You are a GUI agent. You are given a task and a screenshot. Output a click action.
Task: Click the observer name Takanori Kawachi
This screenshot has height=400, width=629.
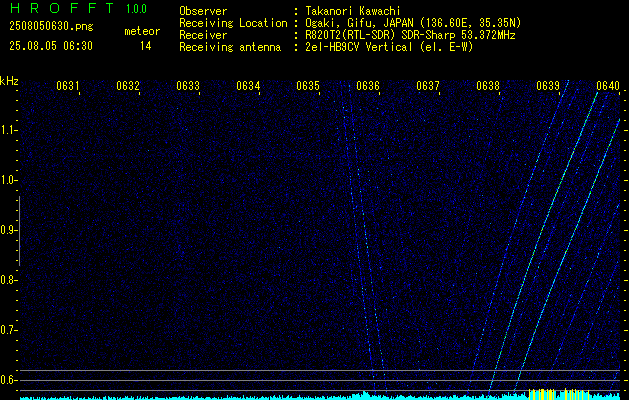pos(353,11)
